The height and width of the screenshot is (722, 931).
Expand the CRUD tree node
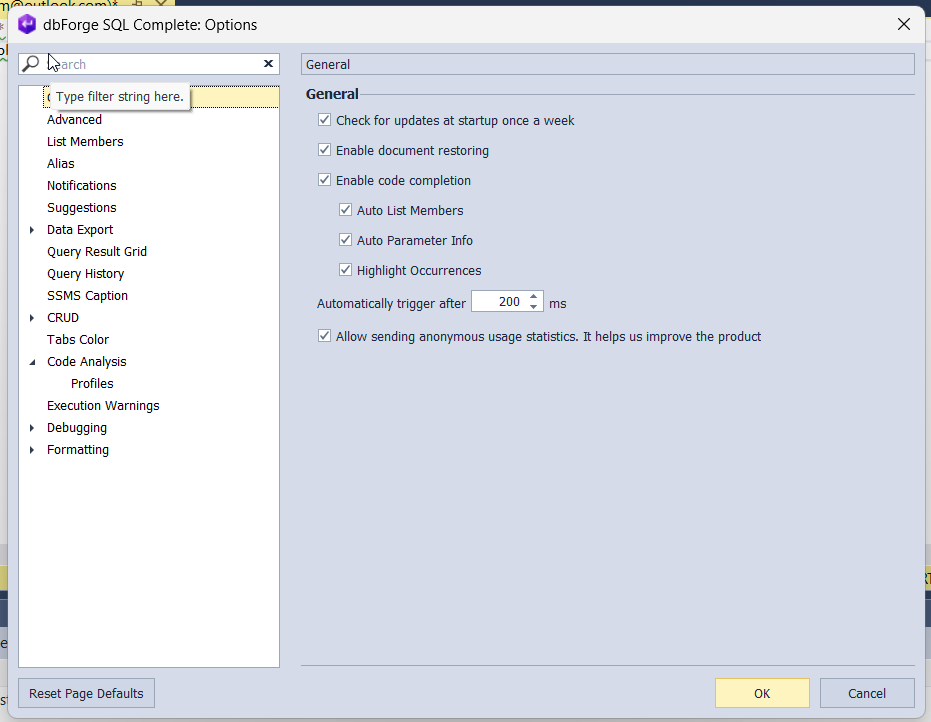point(32,318)
